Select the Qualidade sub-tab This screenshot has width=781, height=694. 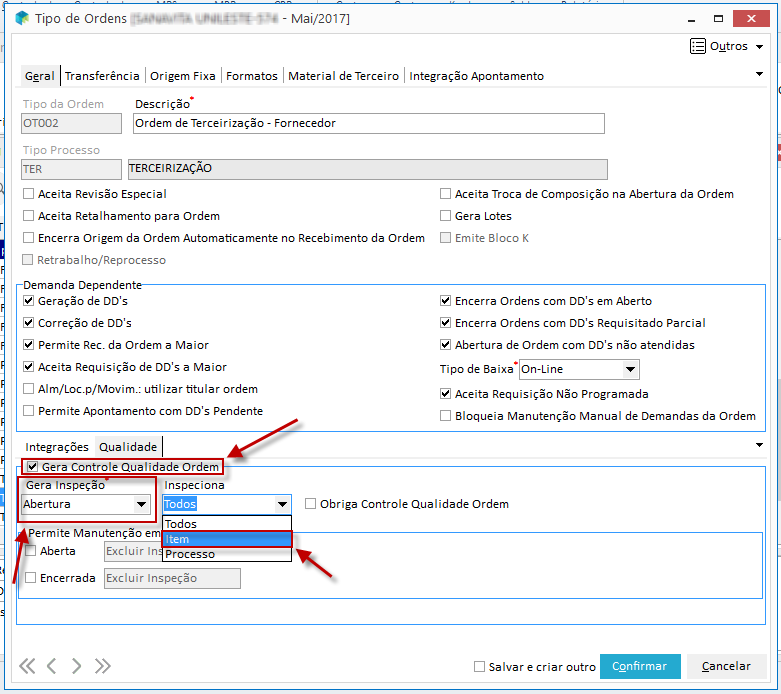tap(128, 447)
